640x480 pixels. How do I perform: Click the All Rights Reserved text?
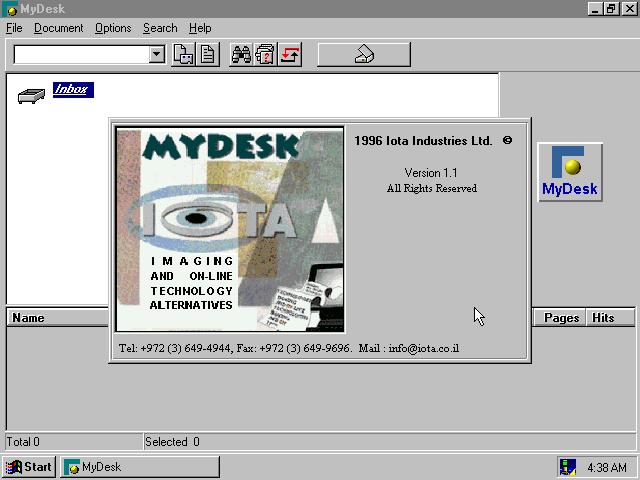[x=432, y=189]
